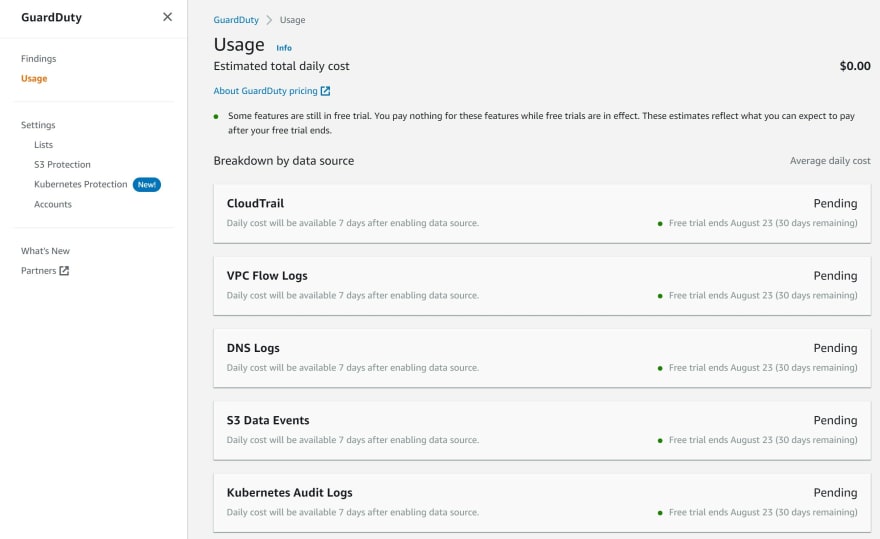The width and height of the screenshot is (880, 539).
Task: Open What's New page
Action: pyautogui.click(x=45, y=251)
